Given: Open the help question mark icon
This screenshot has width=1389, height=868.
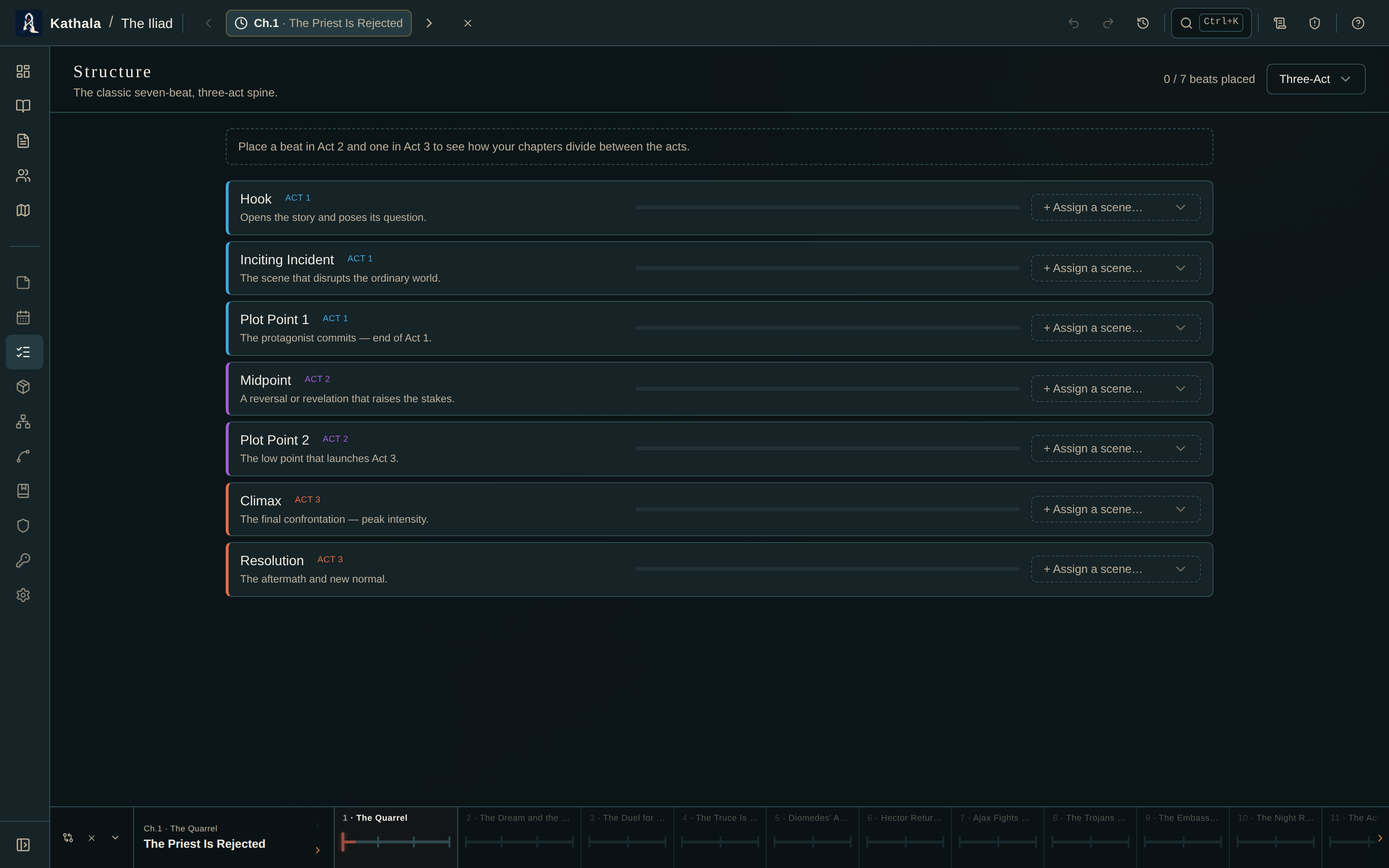Looking at the screenshot, I should [1358, 23].
